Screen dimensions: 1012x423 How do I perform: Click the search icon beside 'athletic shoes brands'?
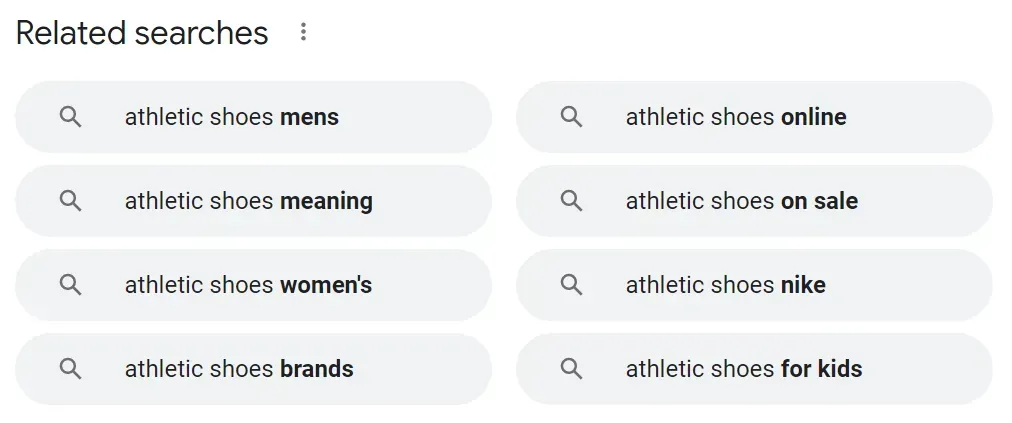(70, 369)
